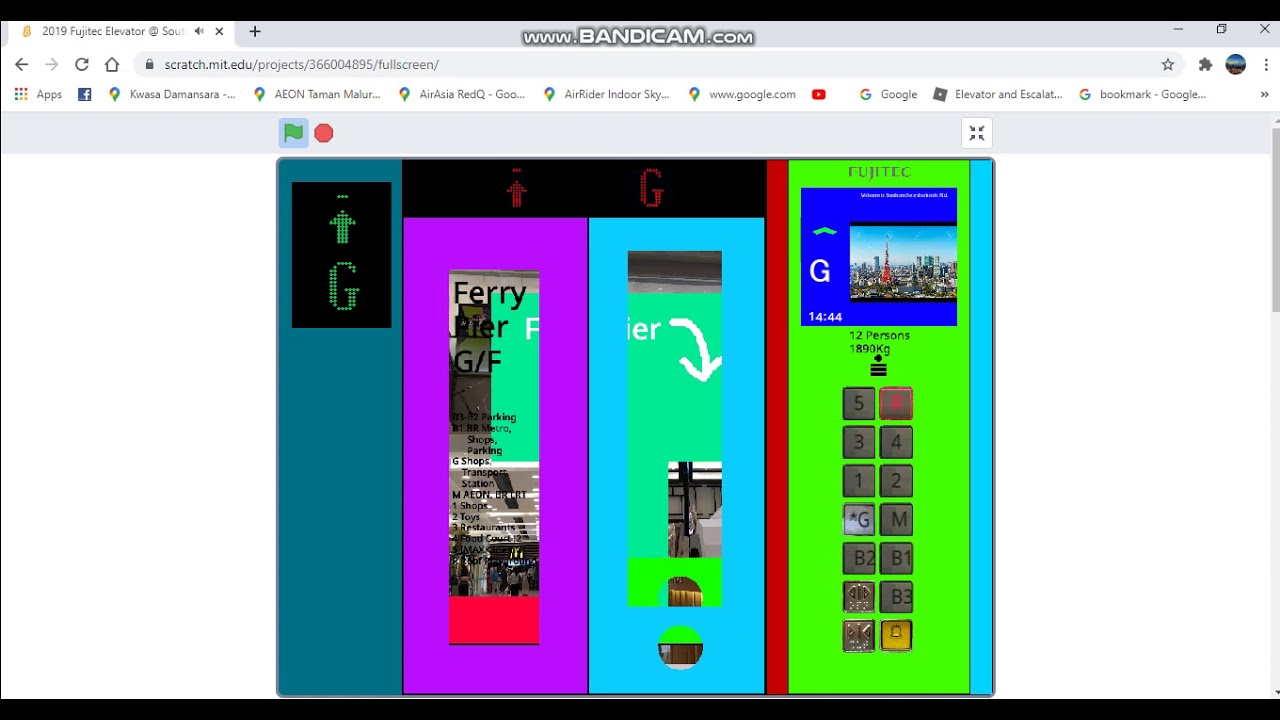1280x720 pixels.
Task: Reload the Scratch project page
Action: (82, 64)
